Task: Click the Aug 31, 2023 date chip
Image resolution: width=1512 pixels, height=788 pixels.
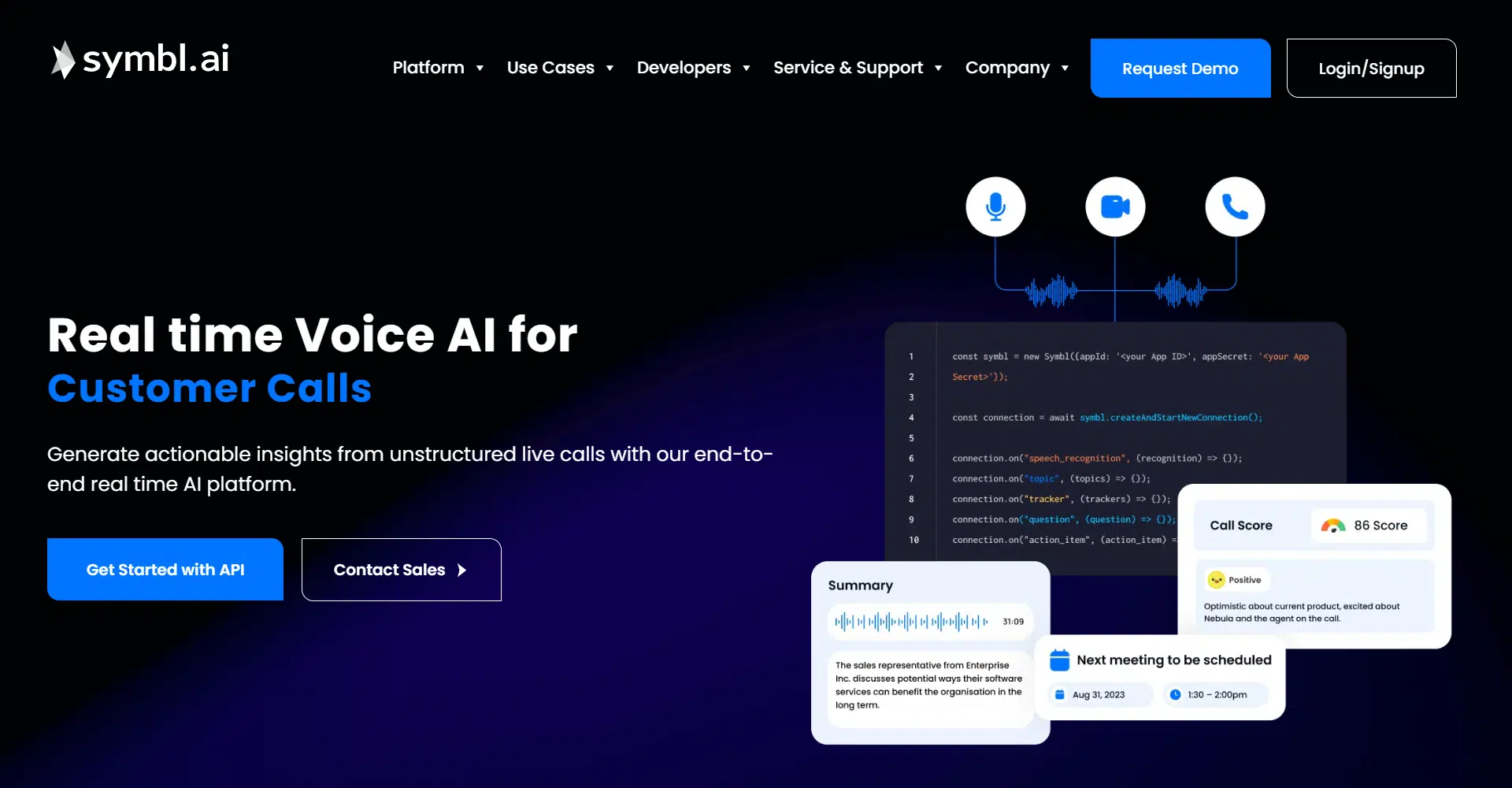Action: [1099, 695]
